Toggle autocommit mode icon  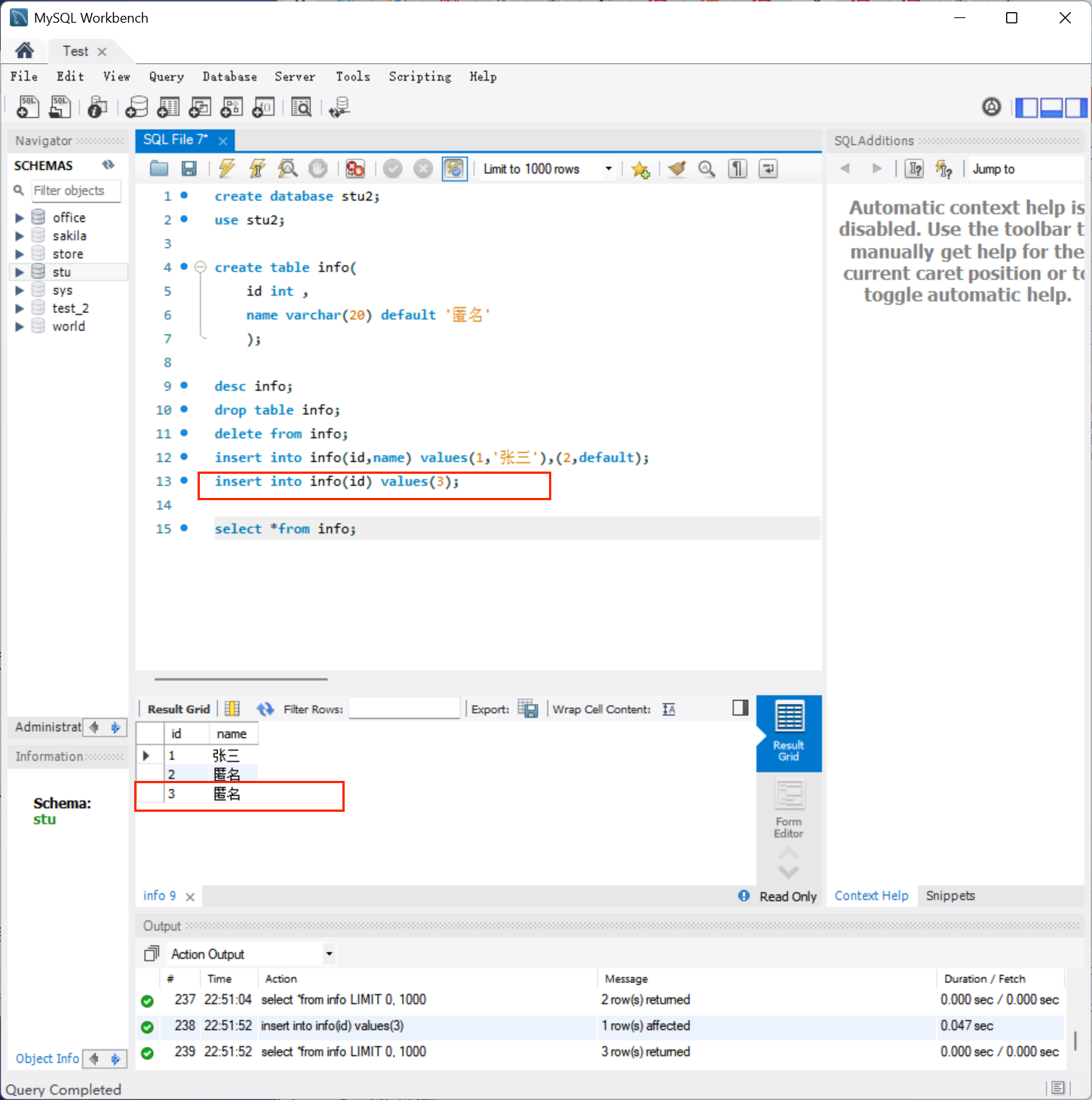(455, 169)
